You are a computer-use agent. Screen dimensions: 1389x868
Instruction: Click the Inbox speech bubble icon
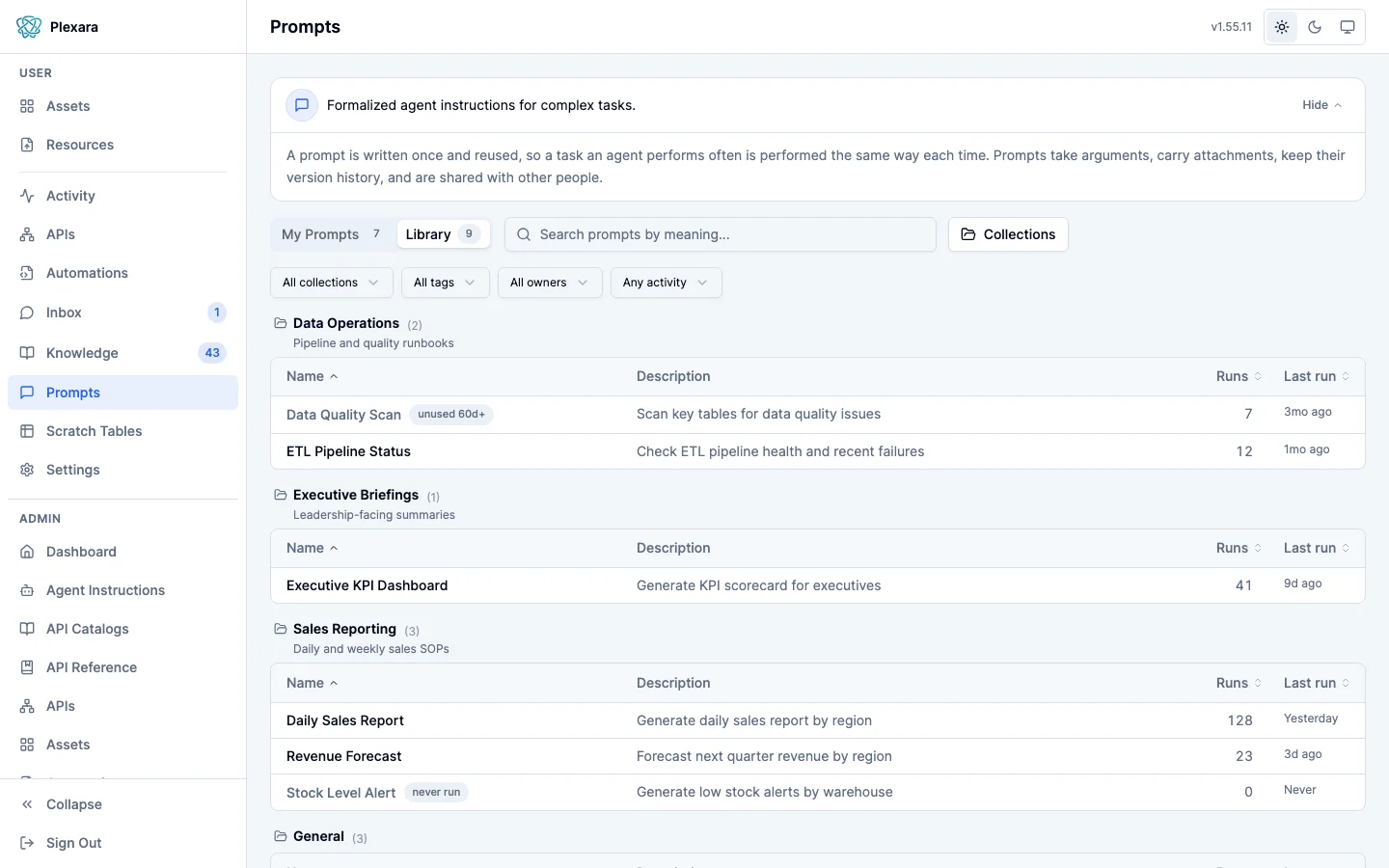pos(27,312)
